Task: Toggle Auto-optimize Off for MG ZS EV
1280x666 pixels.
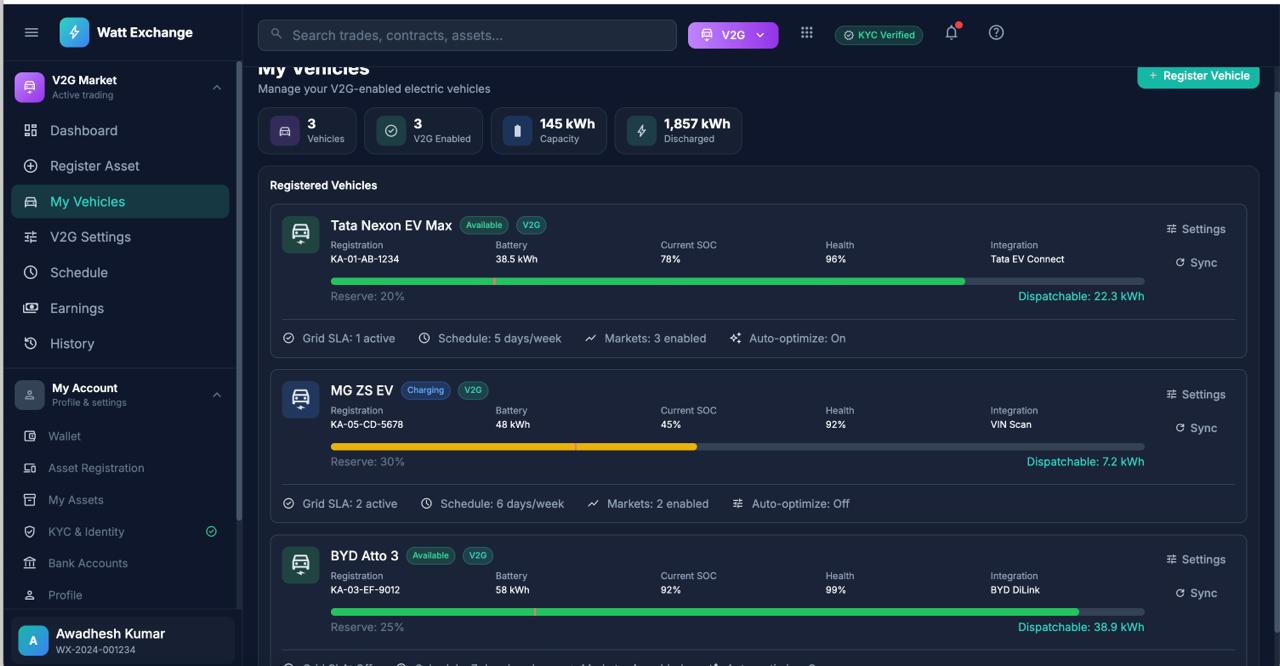Action: [x=791, y=504]
